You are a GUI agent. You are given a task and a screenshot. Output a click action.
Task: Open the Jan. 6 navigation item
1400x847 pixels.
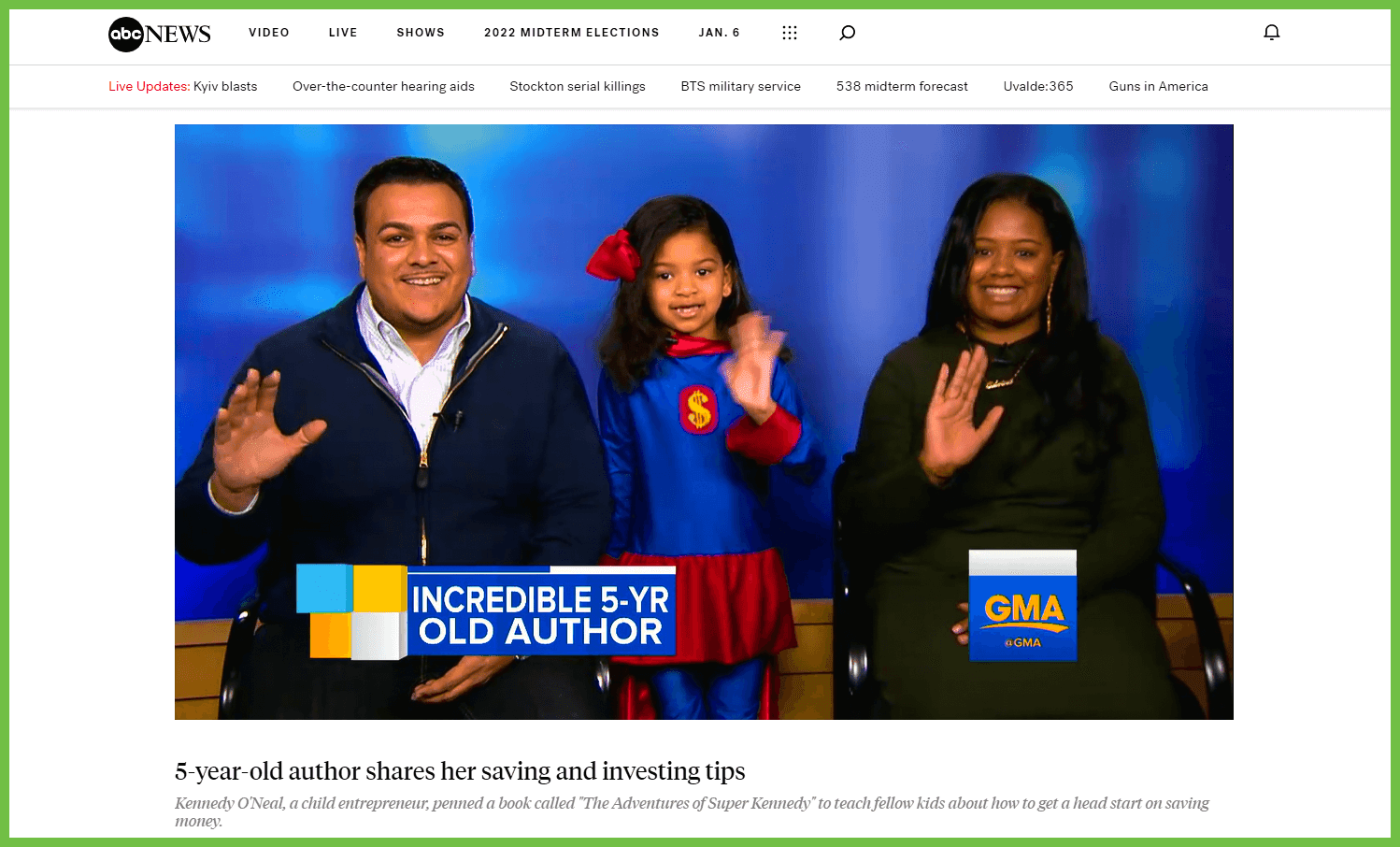click(720, 33)
